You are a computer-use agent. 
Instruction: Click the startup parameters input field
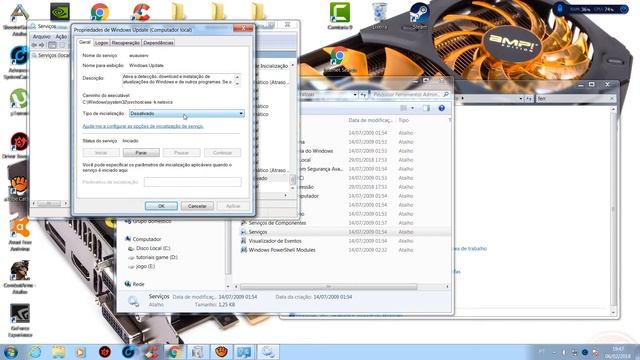click(193, 182)
